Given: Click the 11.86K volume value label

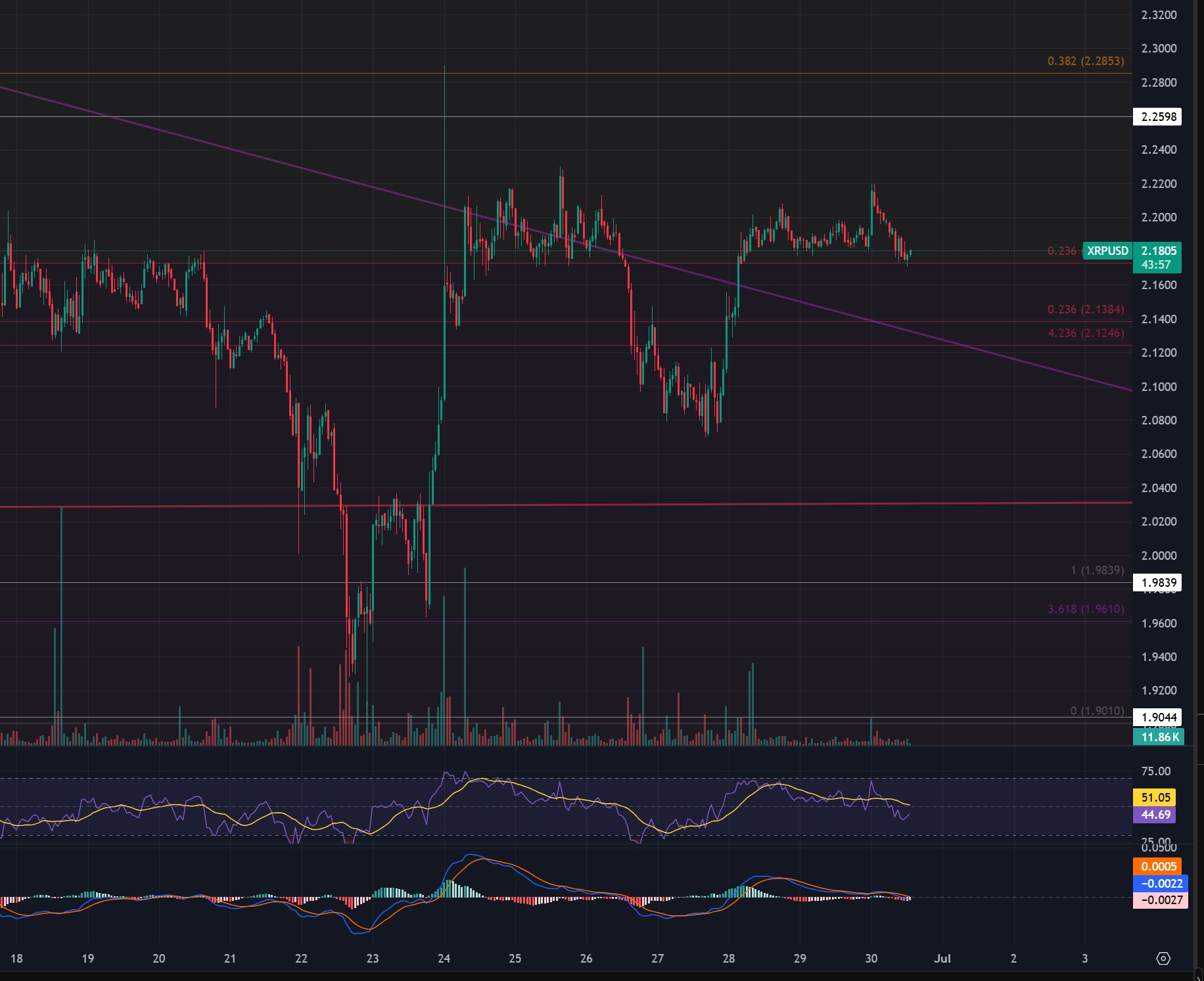Looking at the screenshot, I should (1157, 737).
